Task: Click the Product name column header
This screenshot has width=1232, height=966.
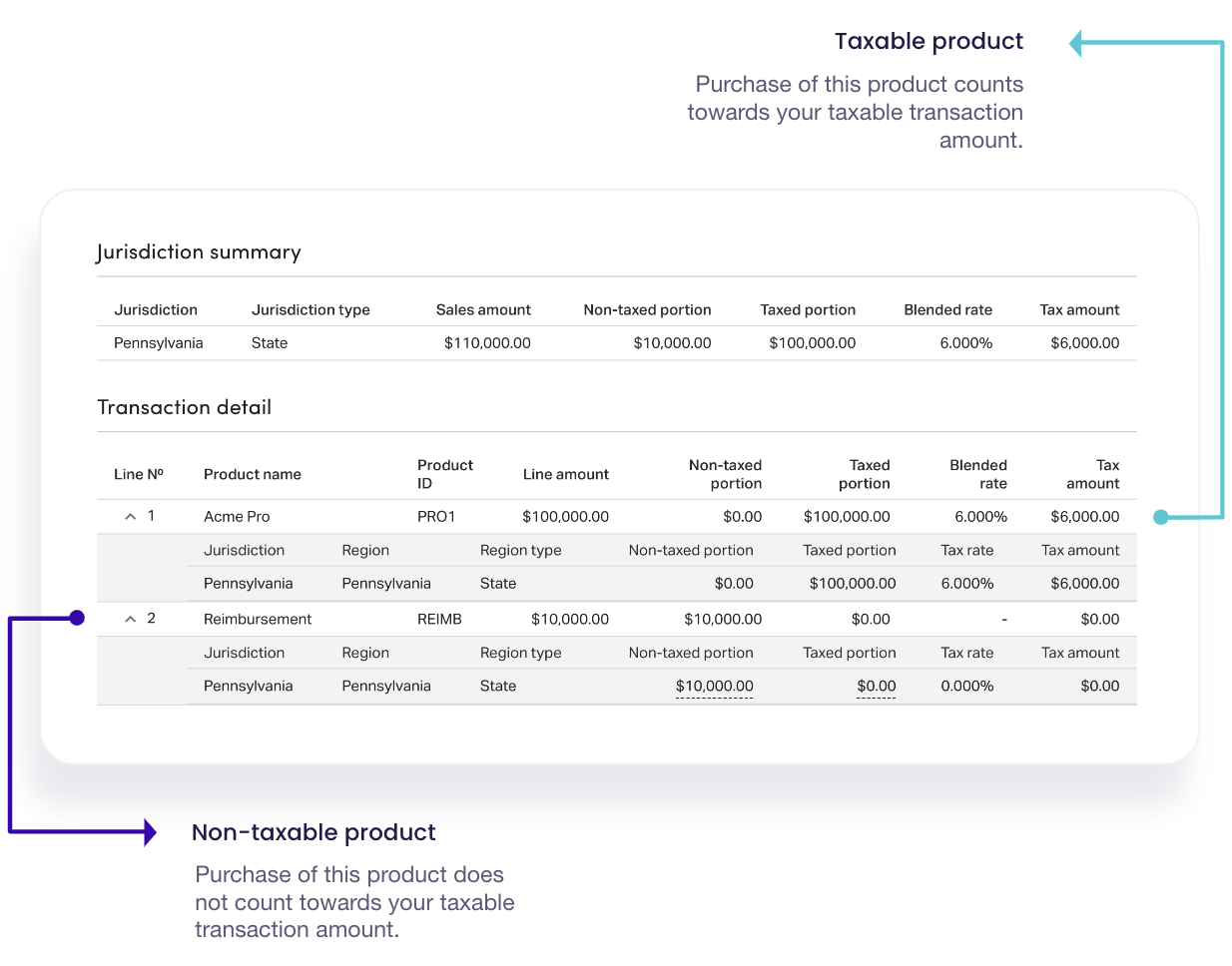Action: point(252,474)
